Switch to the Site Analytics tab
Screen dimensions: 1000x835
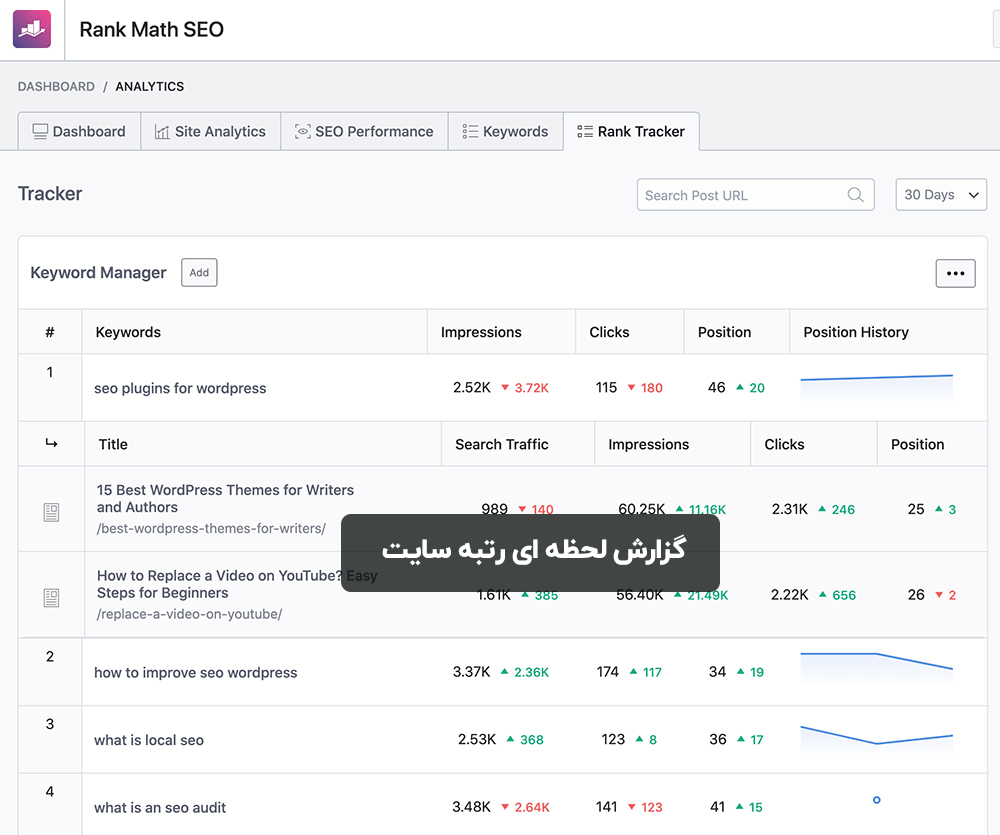(210, 131)
